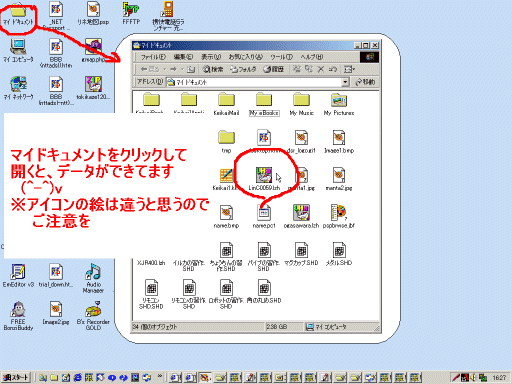This screenshot has width=512, height=384.
Task: Open the マイドキュメント desktop folder icon
Action: click(x=18, y=13)
